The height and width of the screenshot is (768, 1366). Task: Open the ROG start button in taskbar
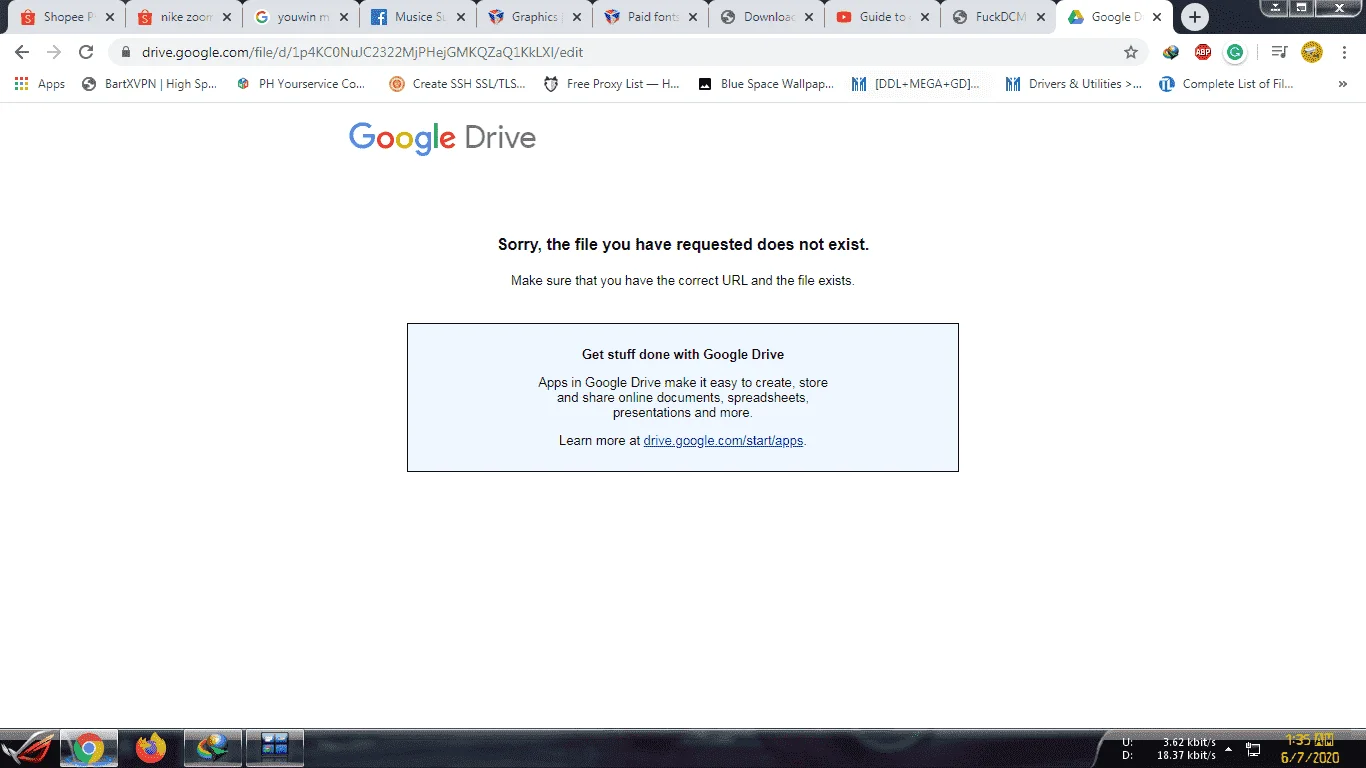[x=28, y=748]
